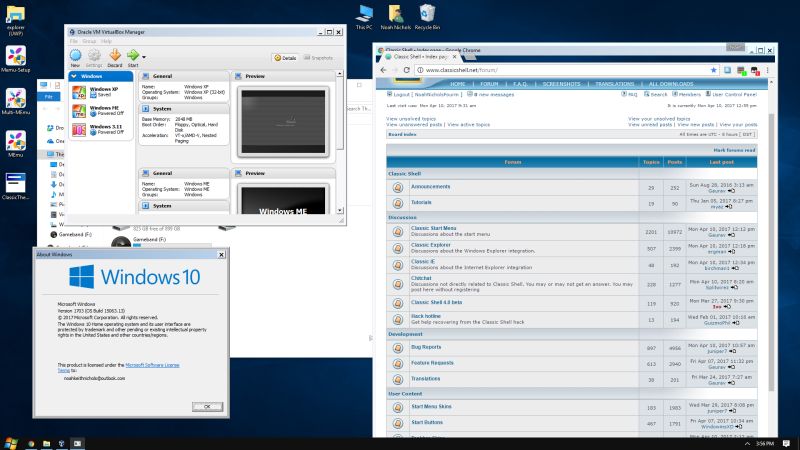Open the Start Menu Skins forum
Screen dimensions: 800x450
click(x=431, y=407)
